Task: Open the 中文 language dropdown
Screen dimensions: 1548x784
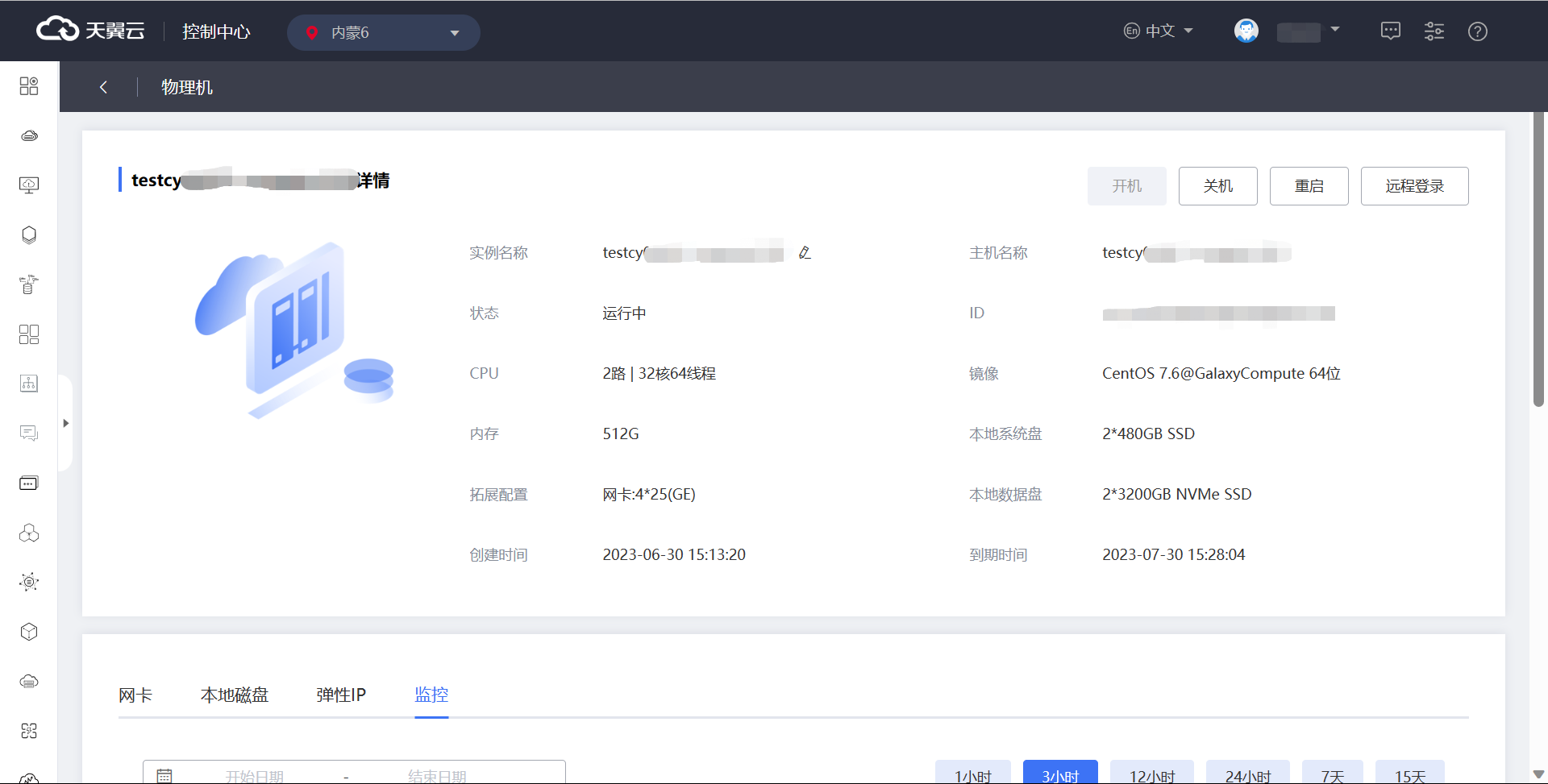Action: (1159, 31)
